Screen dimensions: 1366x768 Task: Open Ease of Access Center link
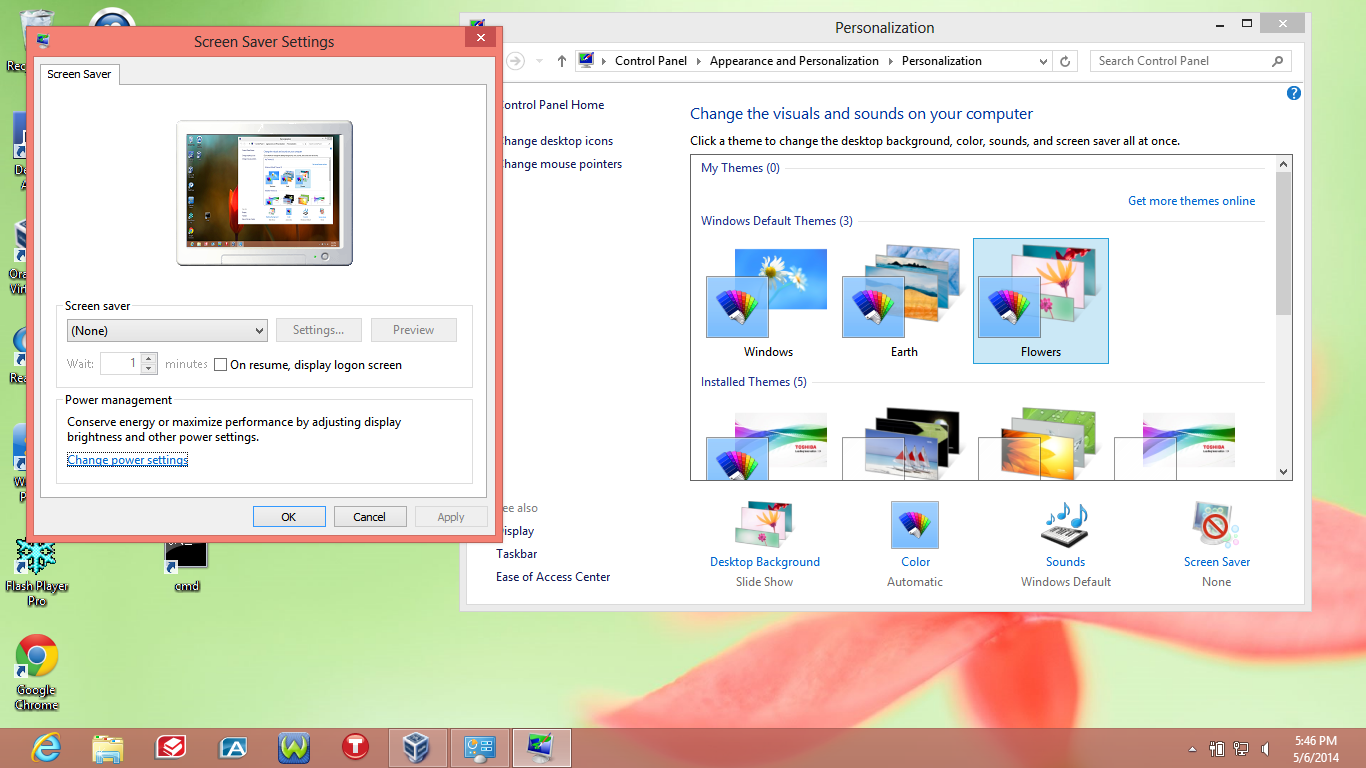[x=553, y=577]
